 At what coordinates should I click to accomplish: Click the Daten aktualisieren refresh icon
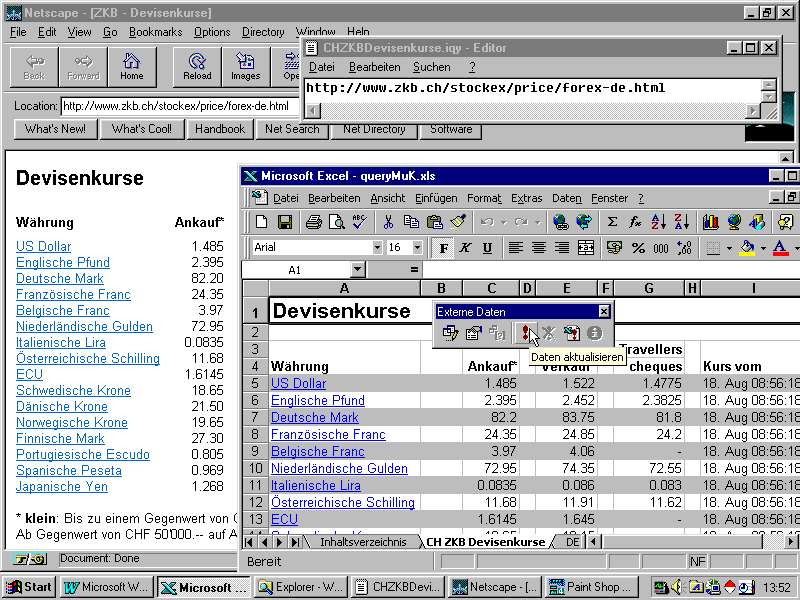tap(526, 333)
